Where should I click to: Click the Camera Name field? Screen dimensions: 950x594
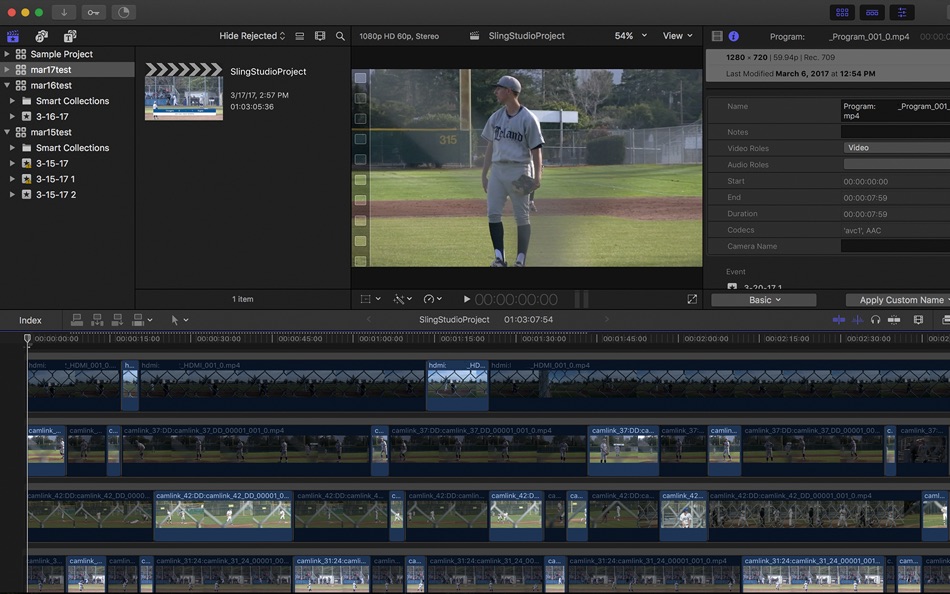coord(895,246)
